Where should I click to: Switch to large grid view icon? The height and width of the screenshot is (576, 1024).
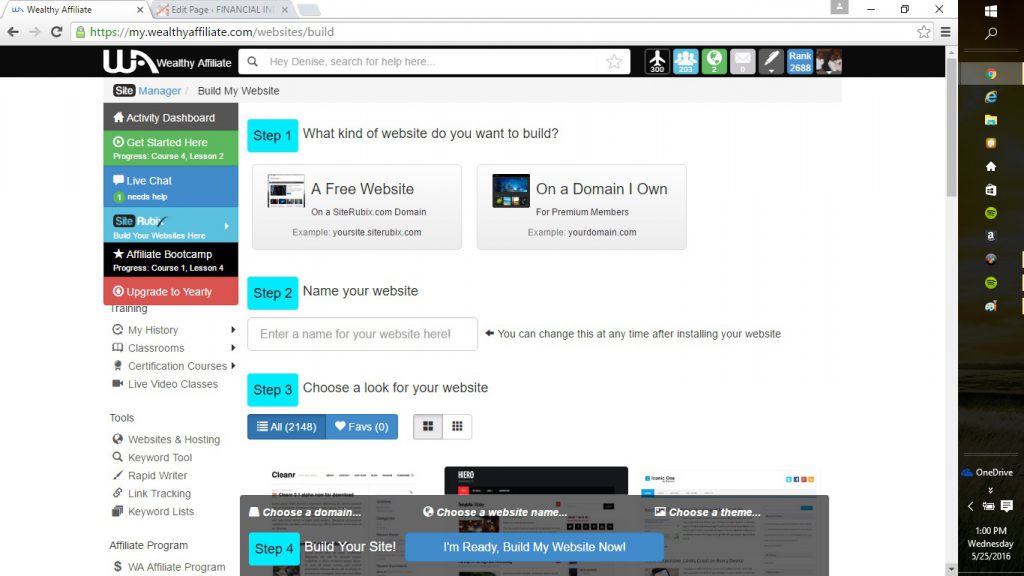[428, 426]
